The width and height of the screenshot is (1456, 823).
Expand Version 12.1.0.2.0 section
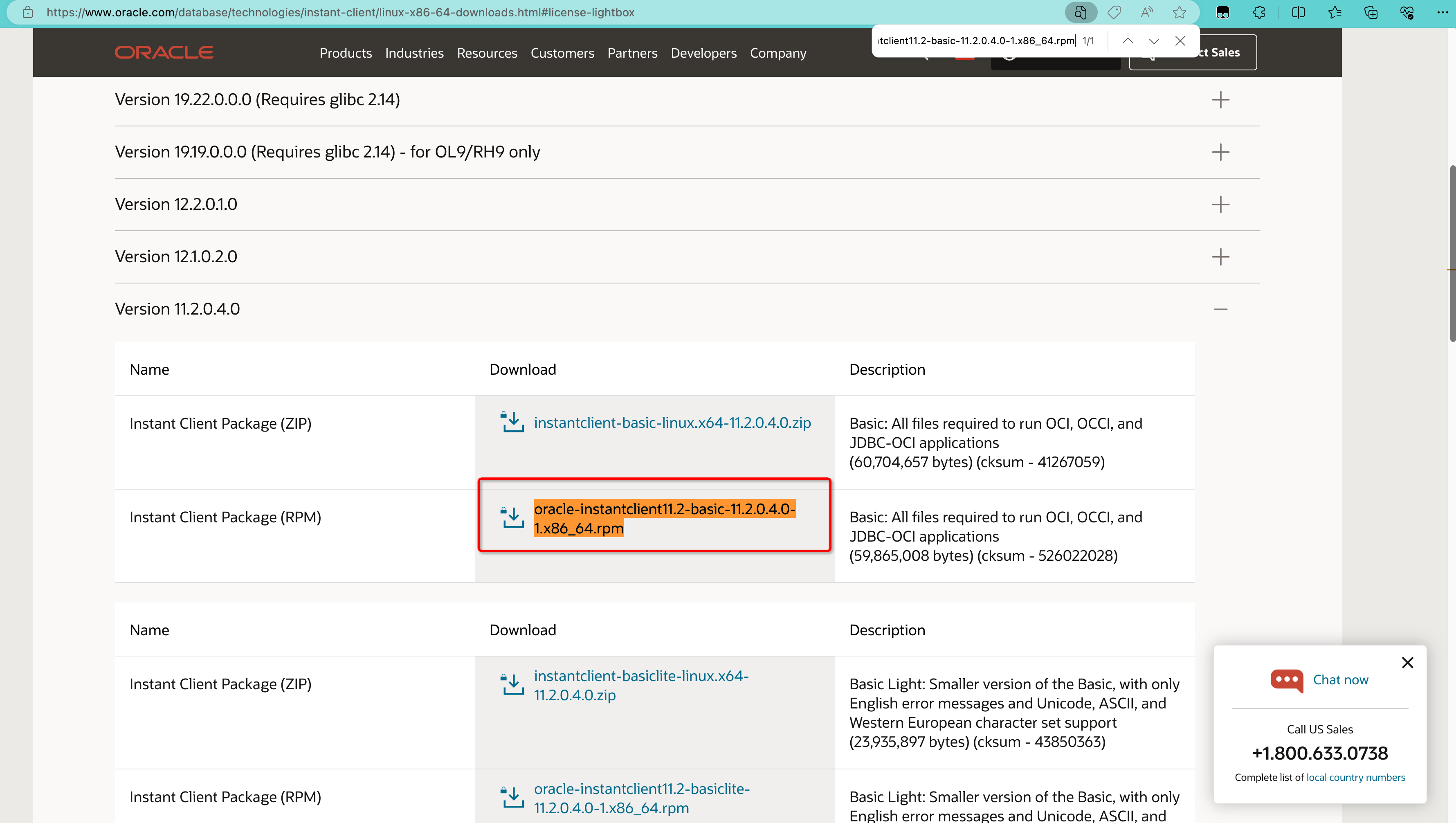point(1220,256)
